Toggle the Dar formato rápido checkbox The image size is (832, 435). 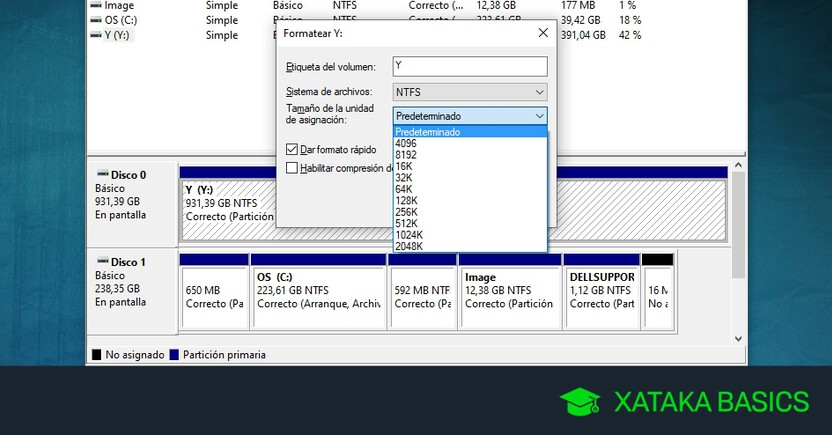click(292, 149)
